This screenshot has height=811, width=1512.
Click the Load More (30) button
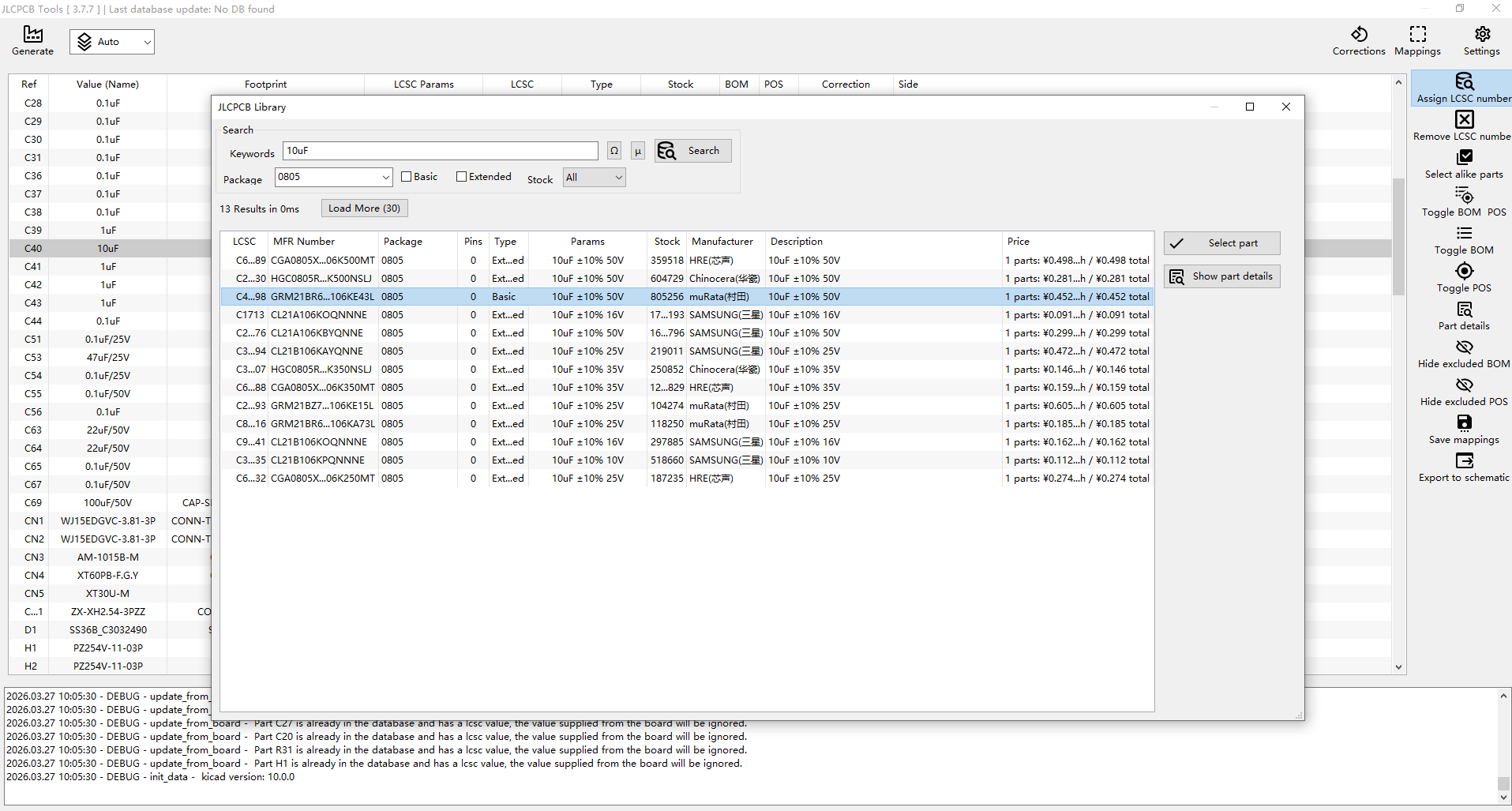364,208
